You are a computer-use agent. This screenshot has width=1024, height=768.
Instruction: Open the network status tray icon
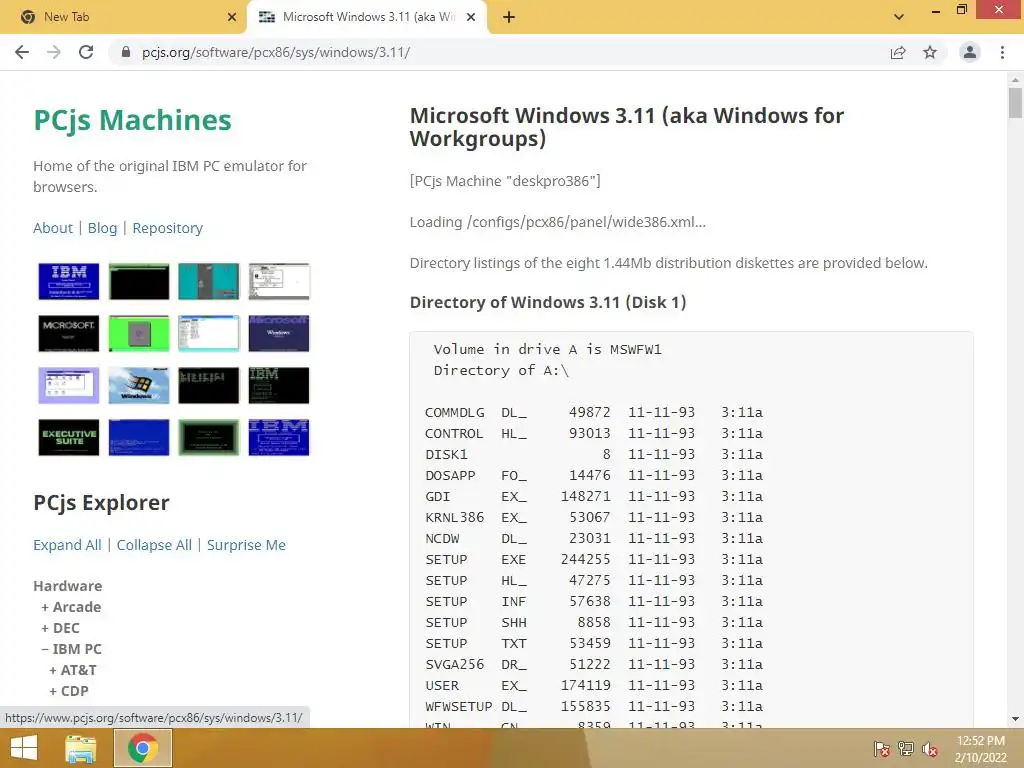click(906, 749)
